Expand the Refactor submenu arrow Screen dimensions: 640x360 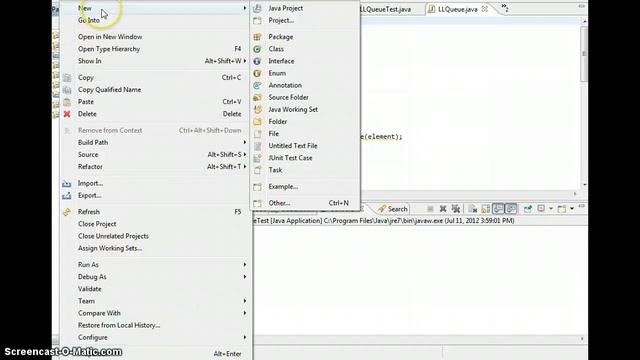pos(244,167)
